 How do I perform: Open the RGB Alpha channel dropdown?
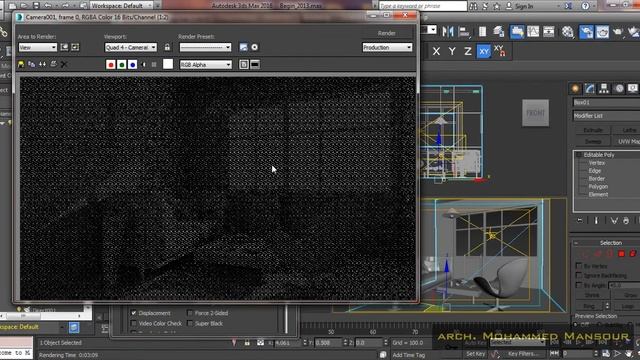(x=206, y=64)
